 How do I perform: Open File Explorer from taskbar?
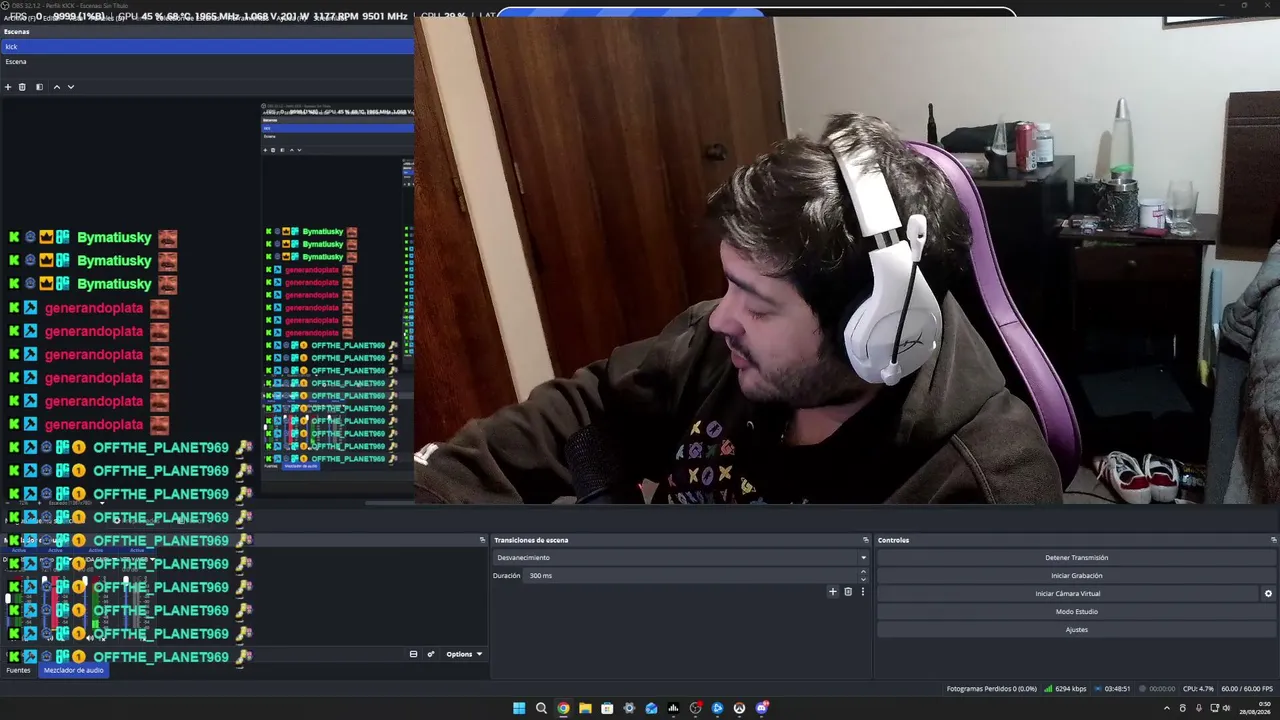pyautogui.click(x=585, y=708)
